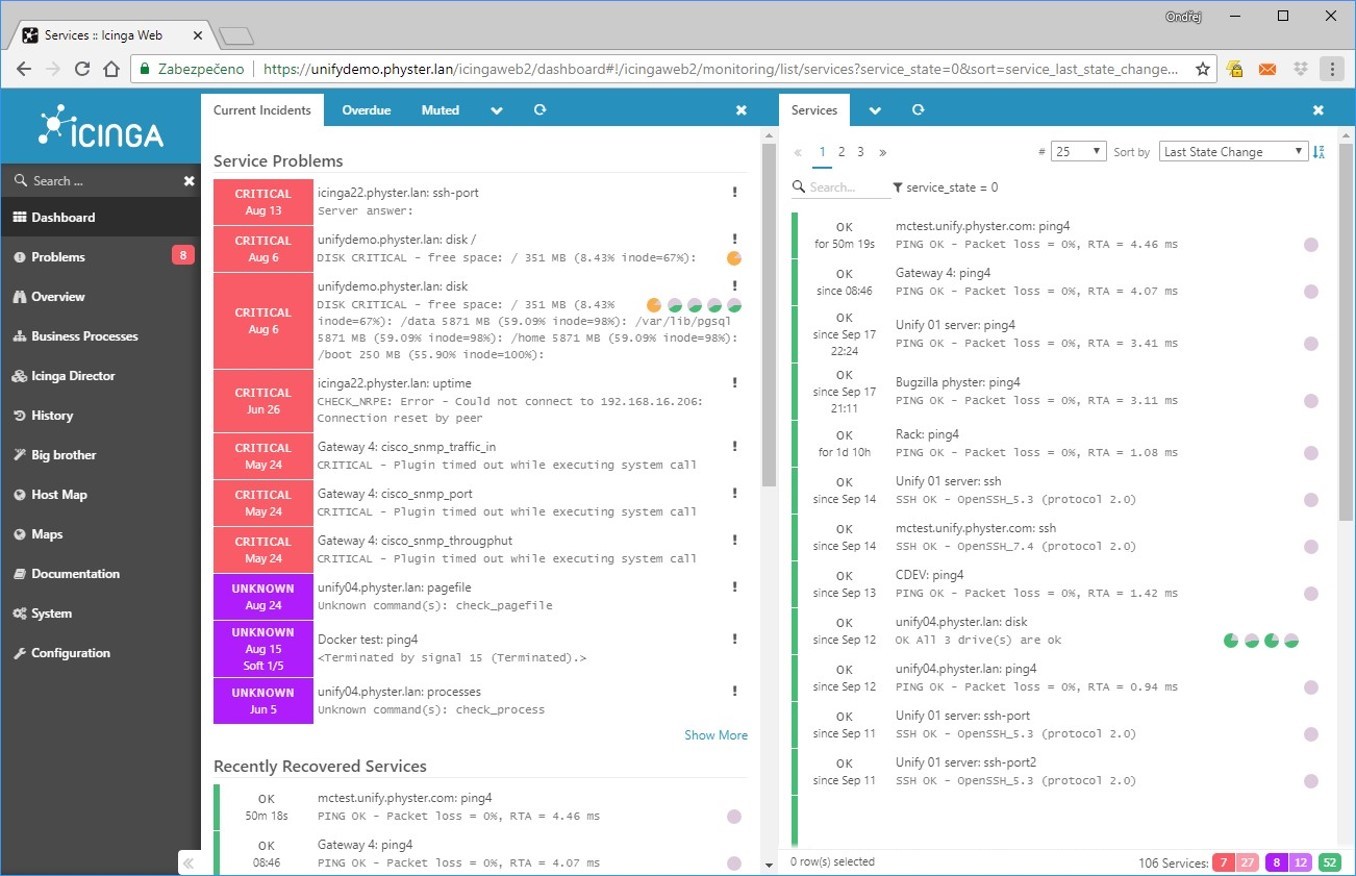1356x876 pixels.
Task: Click perfdata circle for CDEV: ping4
Action: pyautogui.click(x=1311, y=594)
